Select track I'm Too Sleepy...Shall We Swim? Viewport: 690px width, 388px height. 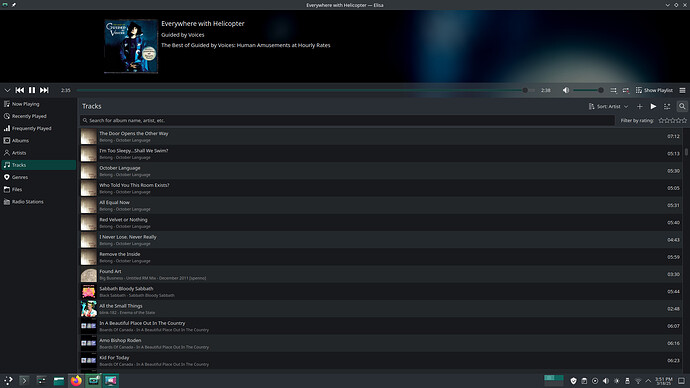coord(381,154)
